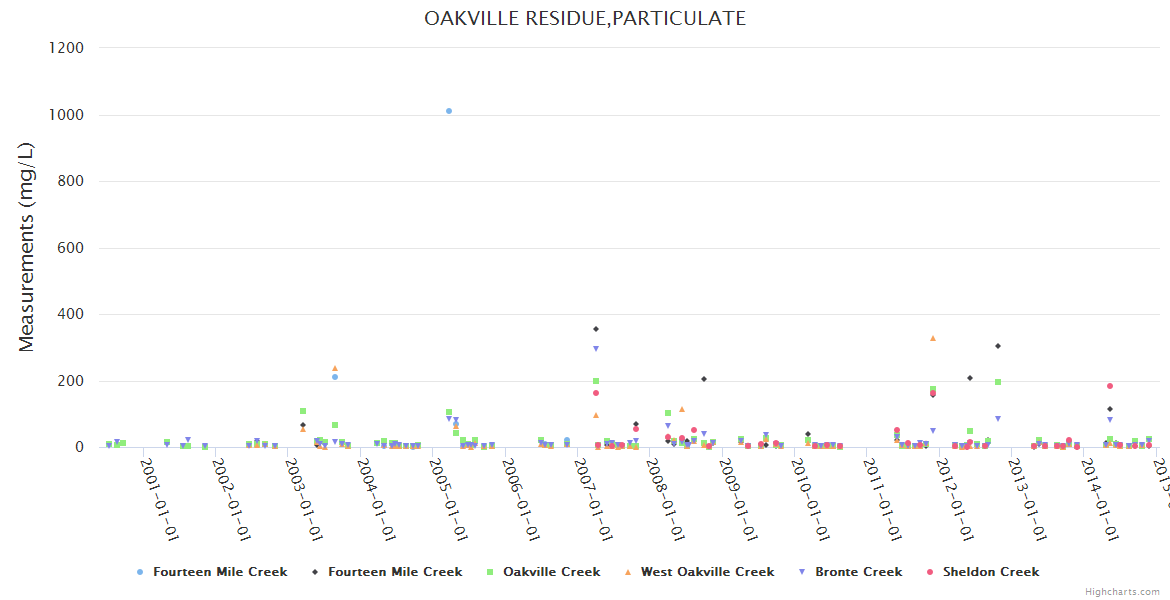Click the green square Oakville Creek legend marker

[x=490, y=572]
